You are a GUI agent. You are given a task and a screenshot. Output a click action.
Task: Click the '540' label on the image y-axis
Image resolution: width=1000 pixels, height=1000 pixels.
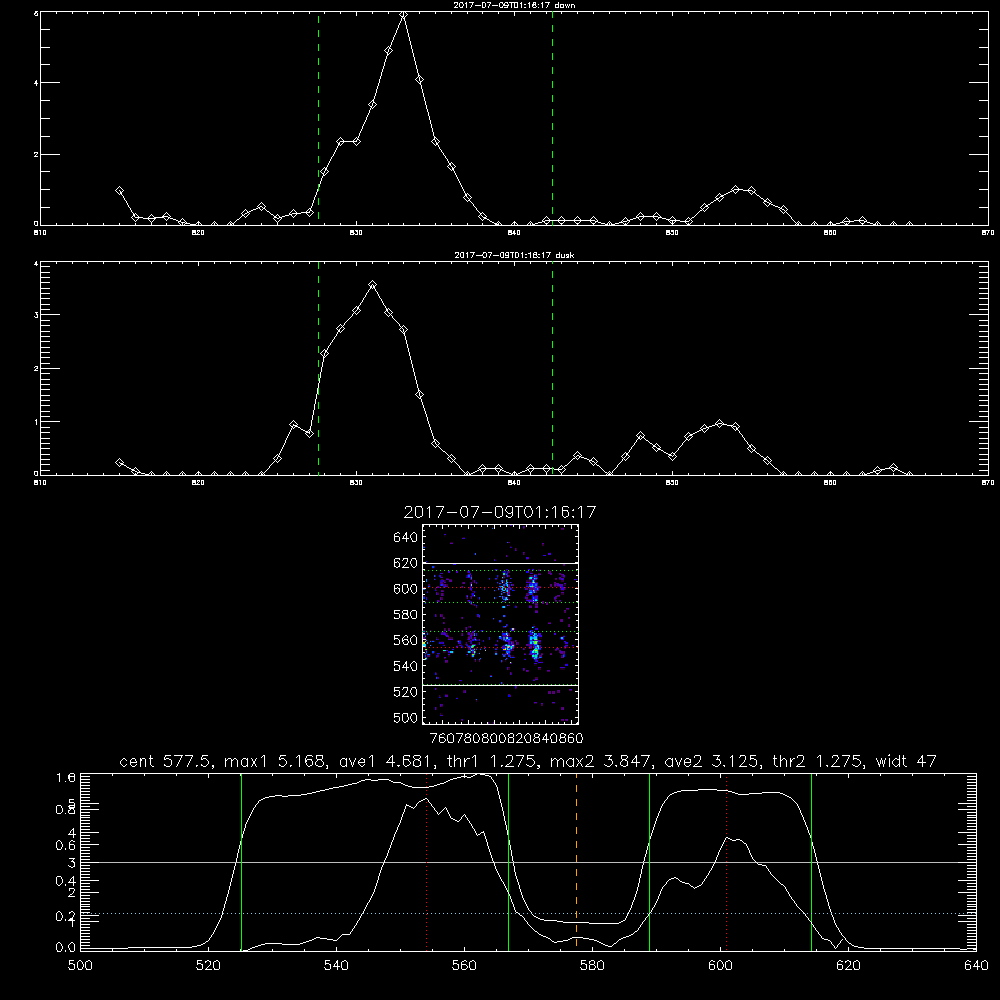coord(406,666)
